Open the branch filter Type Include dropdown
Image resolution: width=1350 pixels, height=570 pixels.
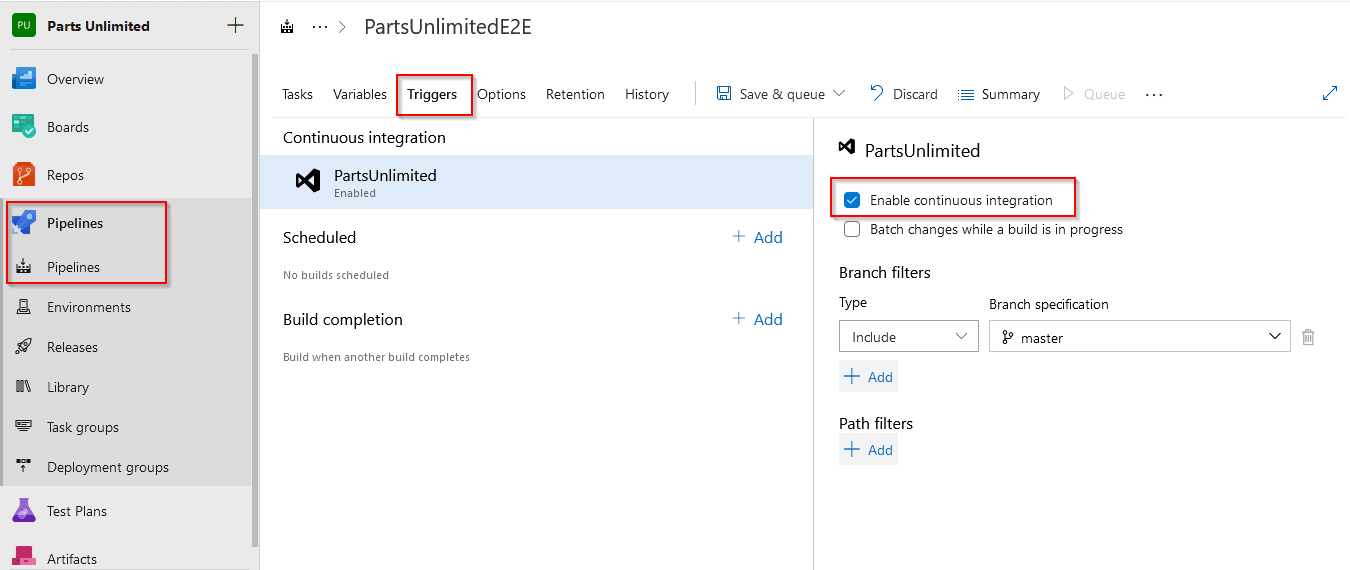pyautogui.click(x=908, y=337)
